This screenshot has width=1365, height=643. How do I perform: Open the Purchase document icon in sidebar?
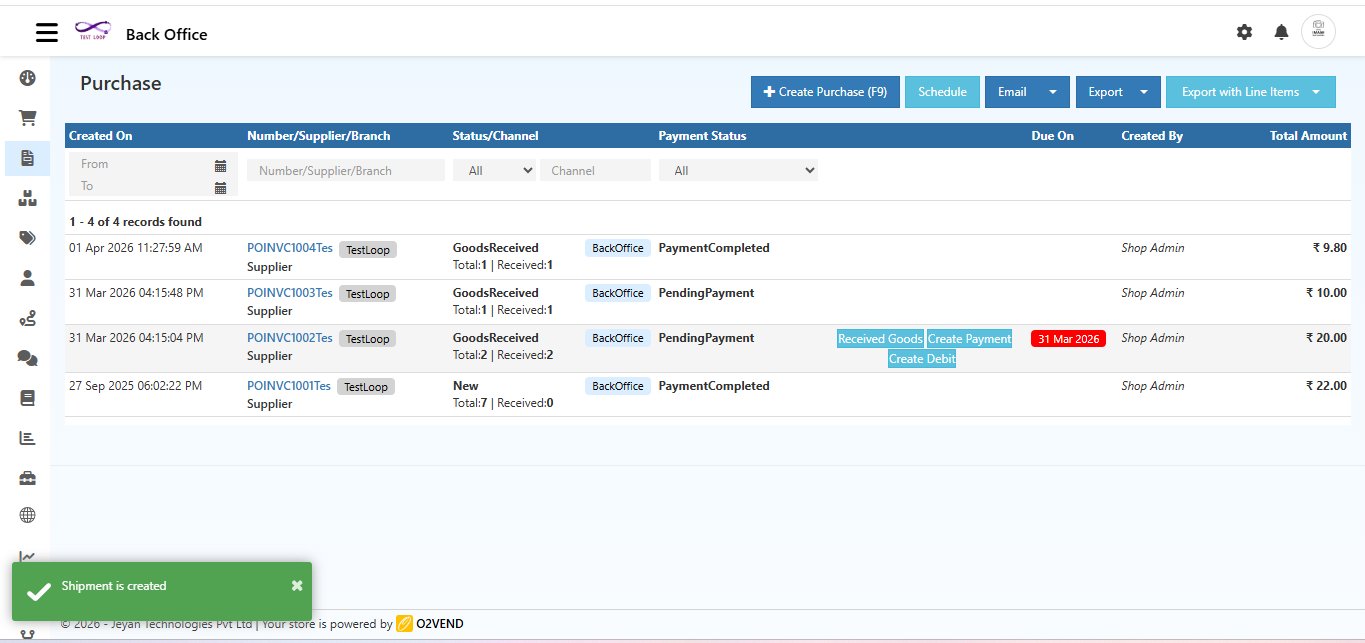pyautogui.click(x=27, y=157)
